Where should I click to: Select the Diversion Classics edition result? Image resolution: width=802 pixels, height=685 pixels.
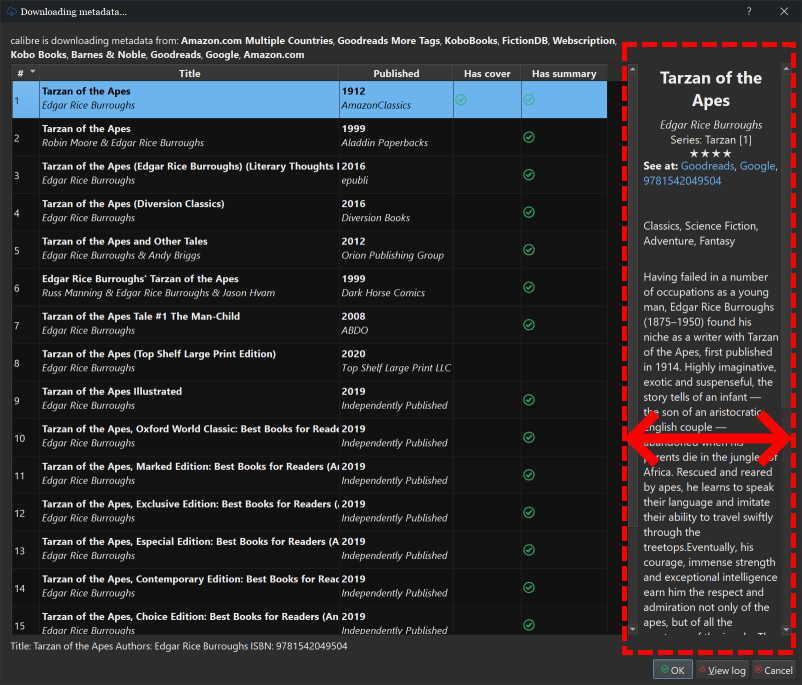tap(309, 211)
